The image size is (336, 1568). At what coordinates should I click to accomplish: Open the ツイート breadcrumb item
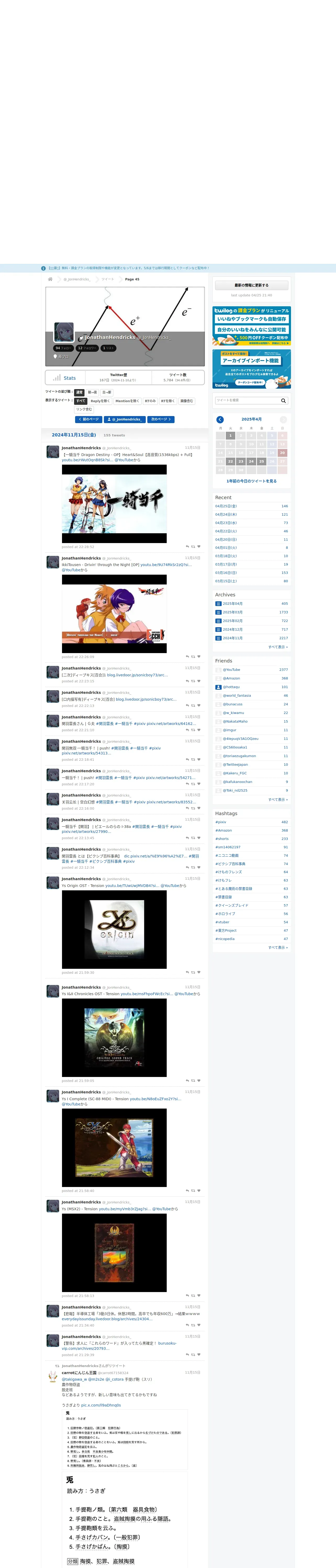(107, 279)
